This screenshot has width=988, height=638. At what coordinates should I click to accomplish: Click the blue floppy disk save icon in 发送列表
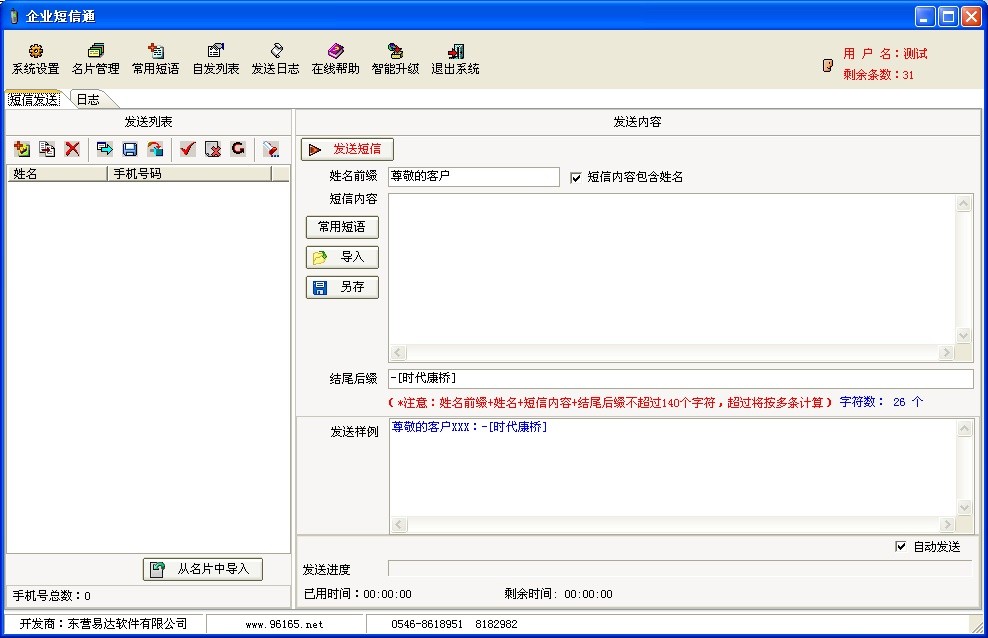tap(129, 149)
